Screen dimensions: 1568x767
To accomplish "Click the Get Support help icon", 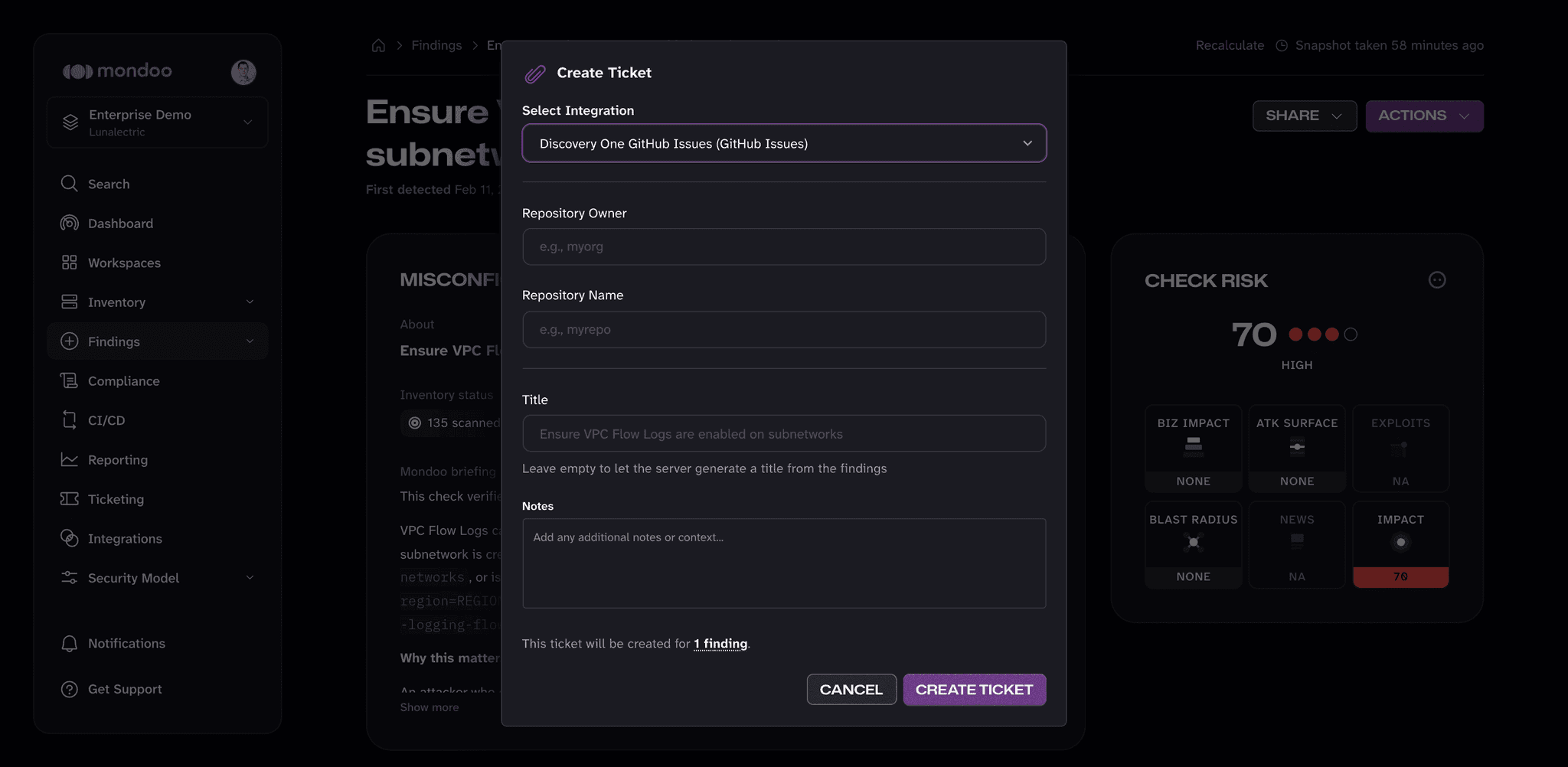I will (x=69, y=689).
